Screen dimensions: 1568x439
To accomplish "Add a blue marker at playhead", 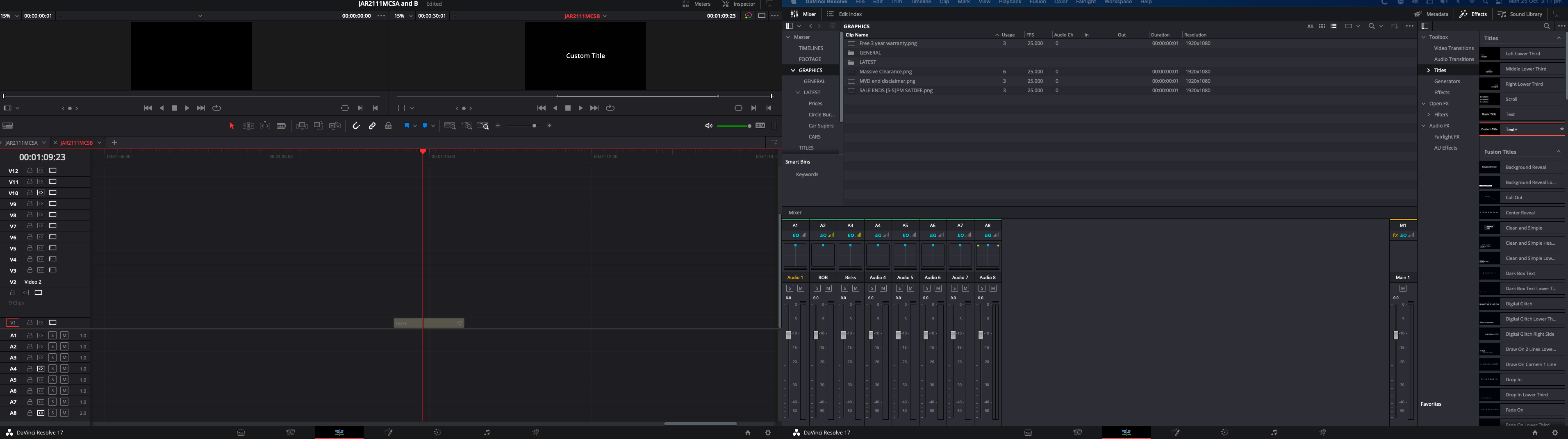I will 425,125.
